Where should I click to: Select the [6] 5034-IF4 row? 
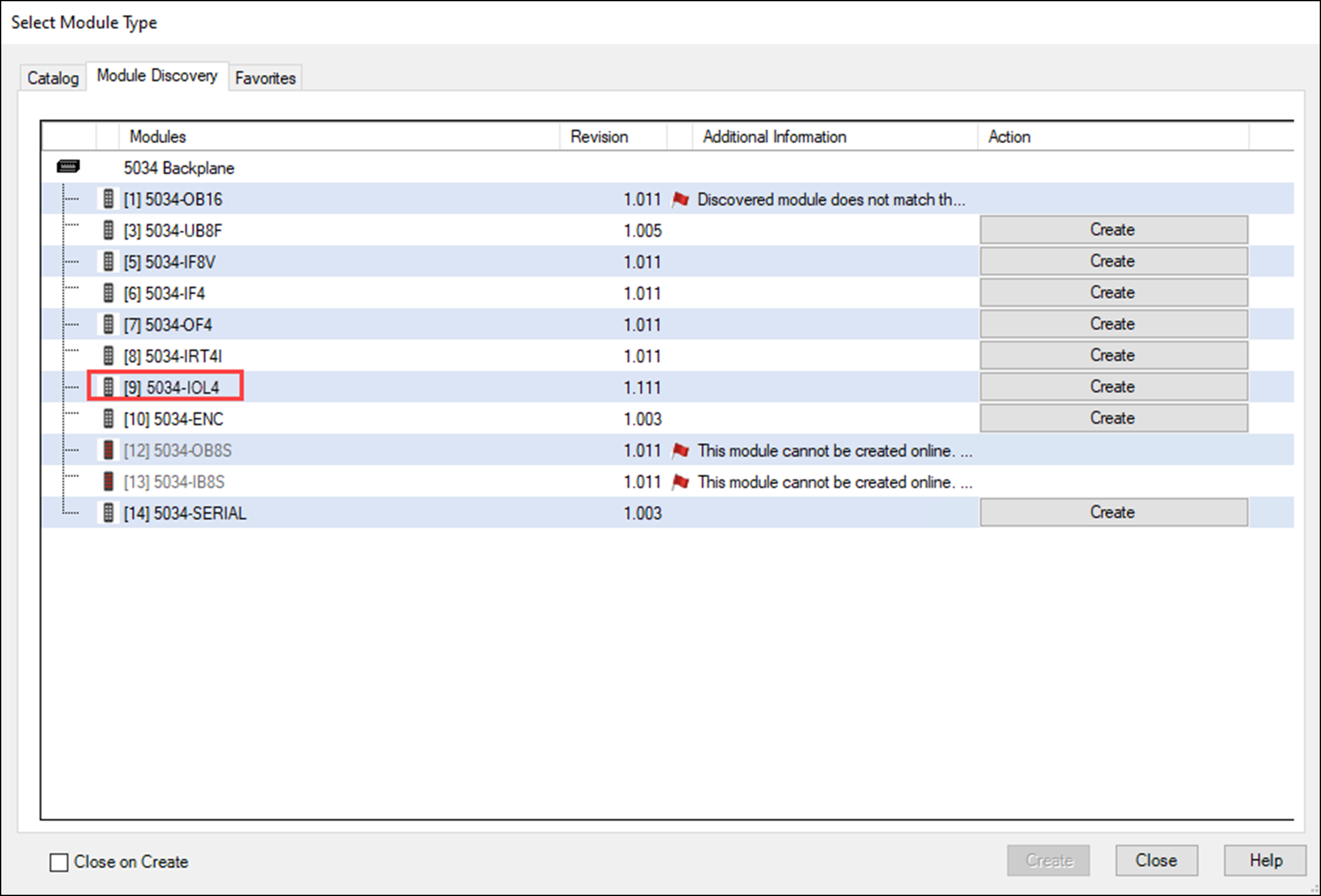[667, 293]
